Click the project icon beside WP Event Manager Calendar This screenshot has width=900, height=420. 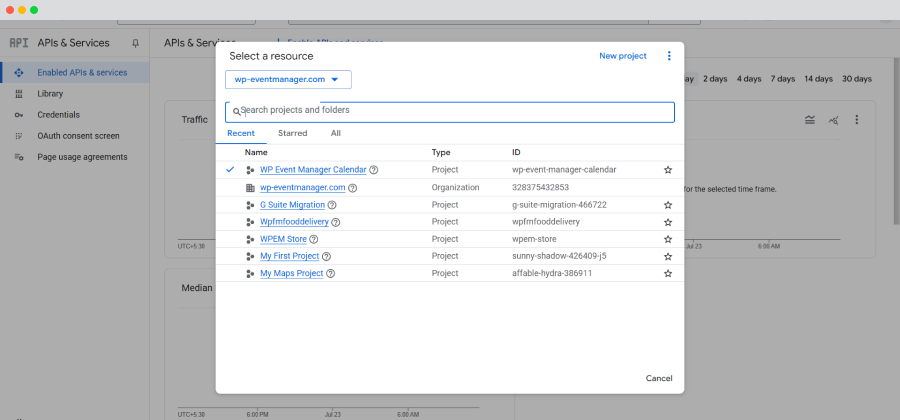click(x=250, y=170)
